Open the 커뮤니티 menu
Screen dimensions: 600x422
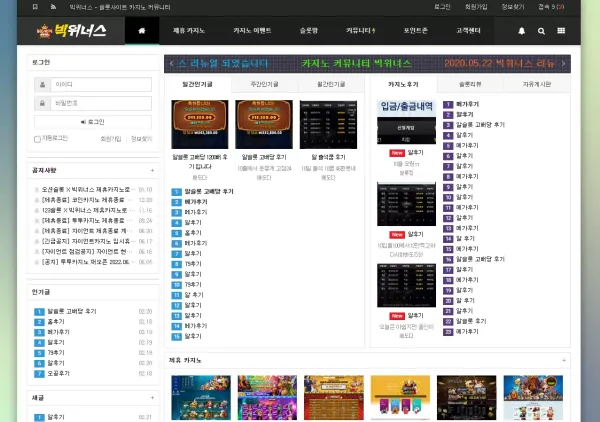point(360,31)
